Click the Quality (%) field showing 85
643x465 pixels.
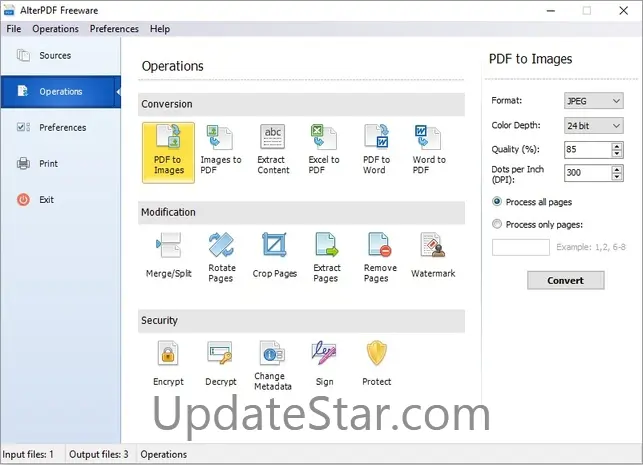[x=588, y=150]
